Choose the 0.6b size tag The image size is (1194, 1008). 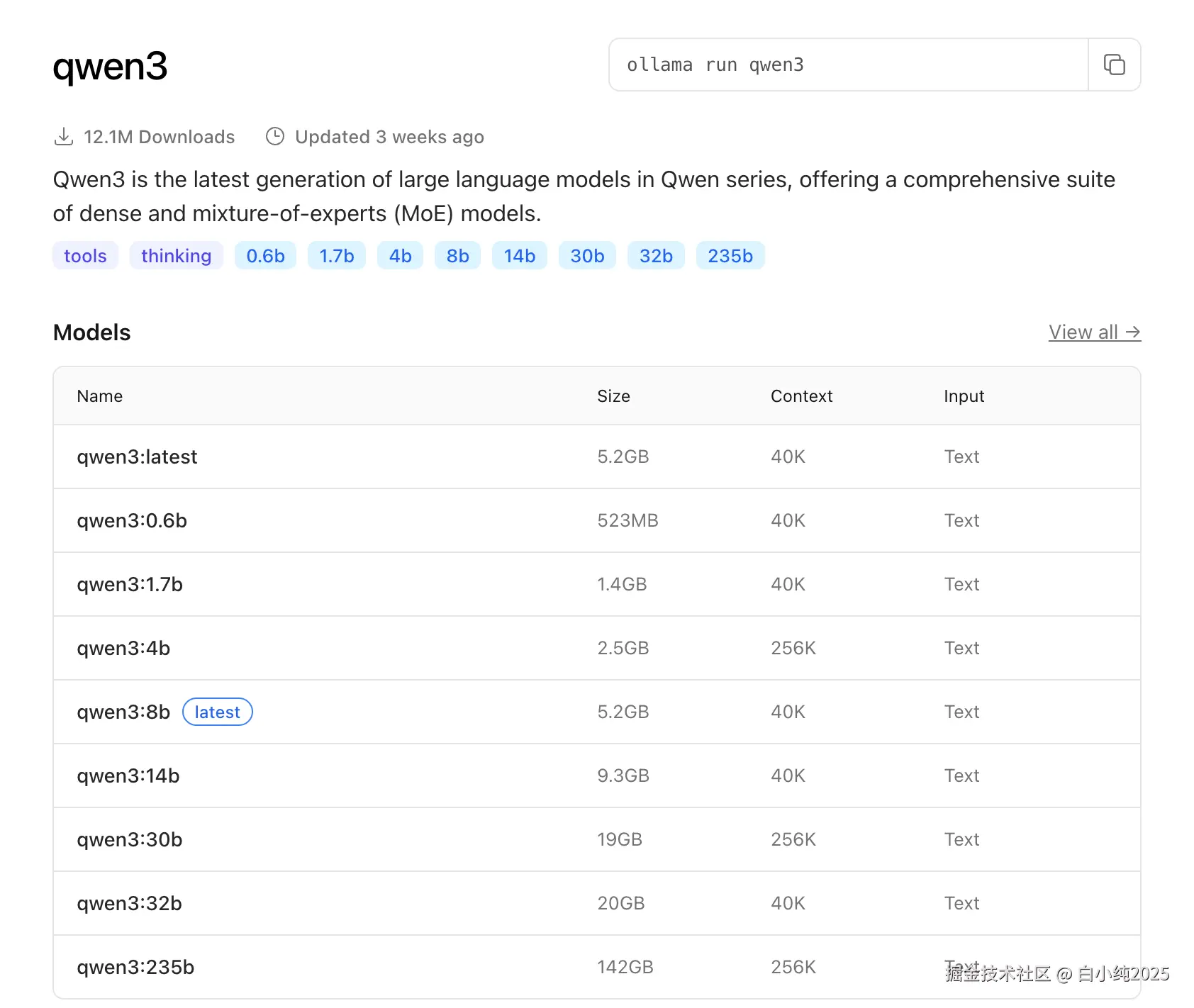(265, 256)
